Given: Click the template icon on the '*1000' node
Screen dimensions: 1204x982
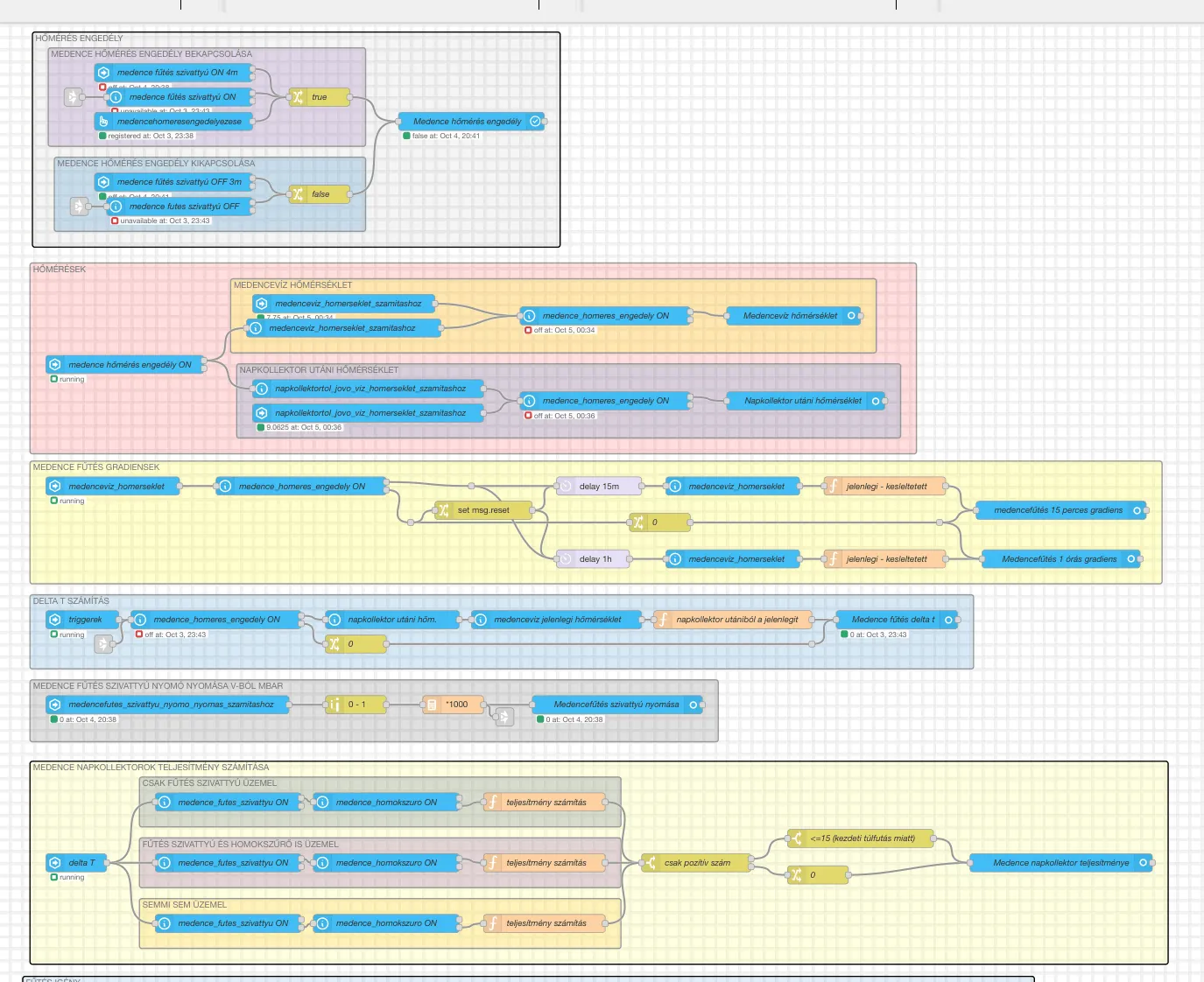Looking at the screenshot, I should click(x=432, y=705).
